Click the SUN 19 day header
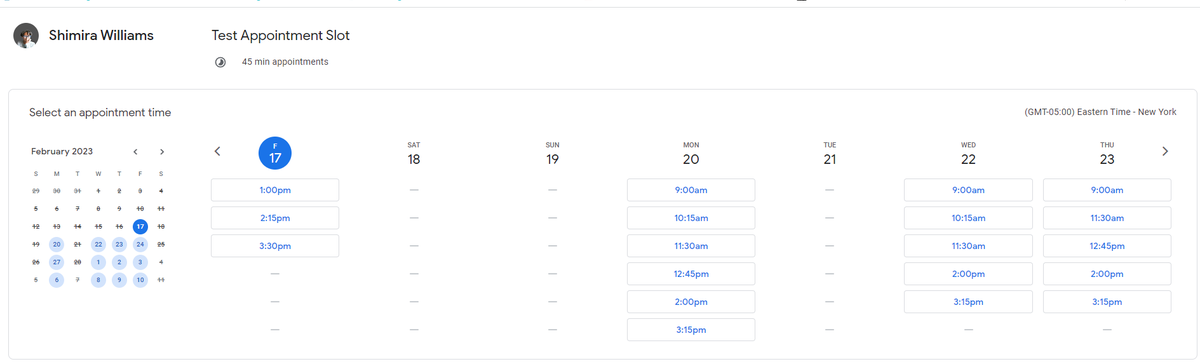1200x364 pixels. [x=552, y=154]
